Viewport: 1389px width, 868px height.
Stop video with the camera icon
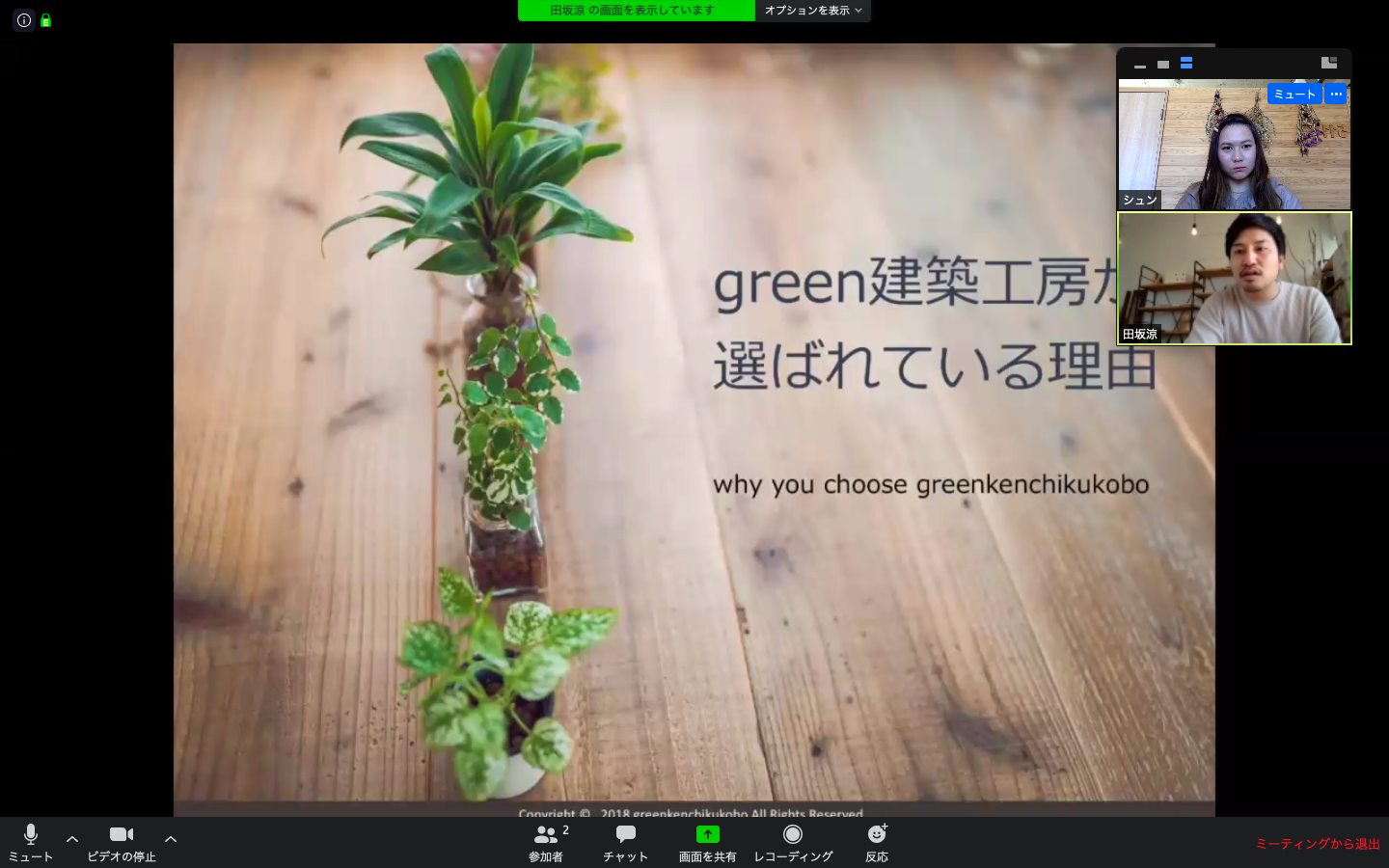(122, 835)
